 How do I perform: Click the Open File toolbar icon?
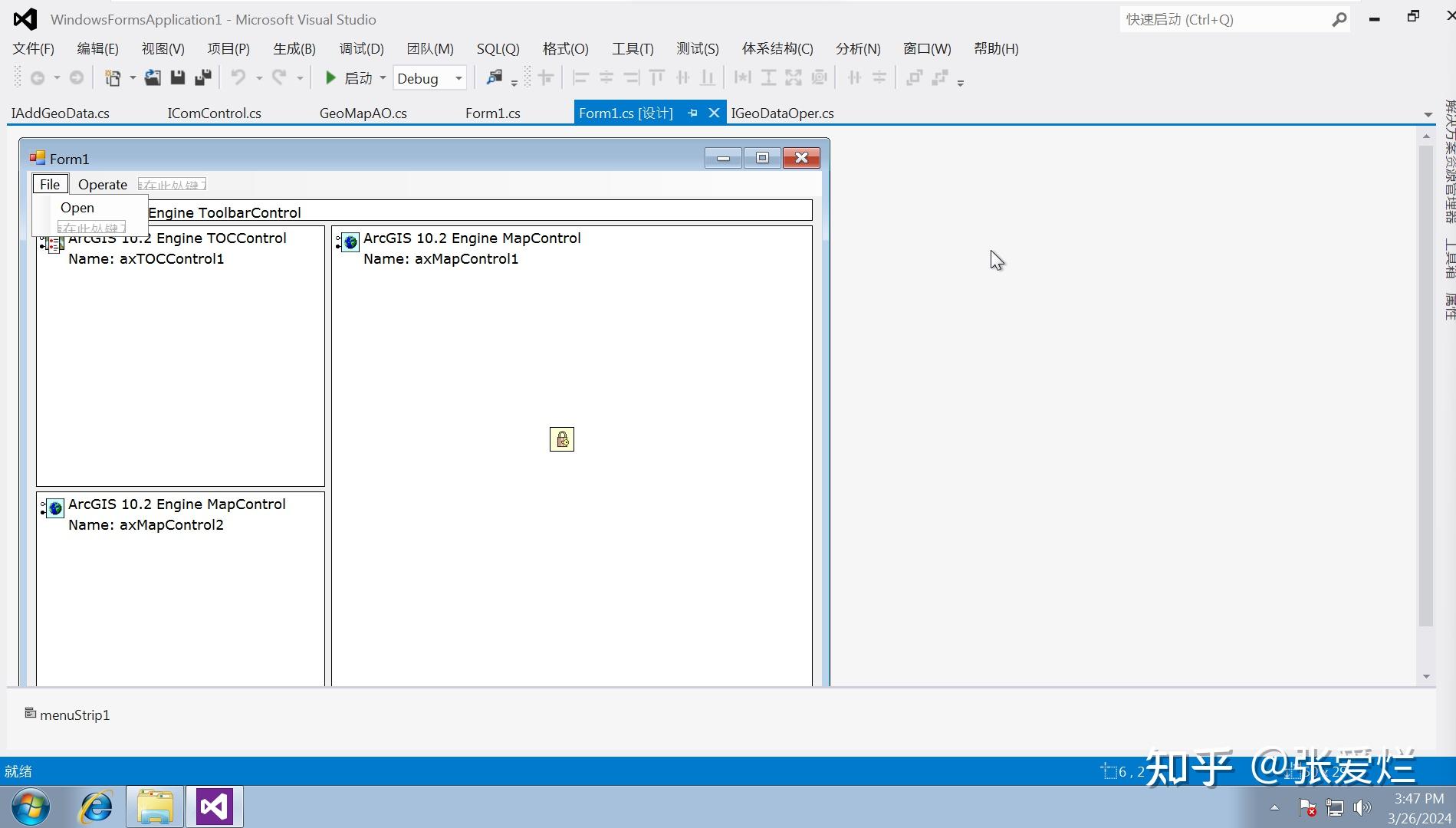153,78
